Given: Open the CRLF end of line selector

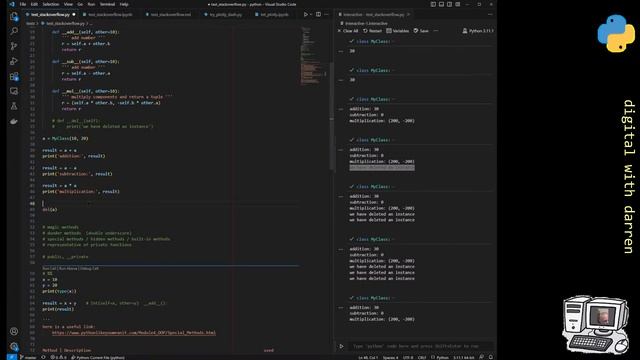Looking at the screenshot, I should (x=422, y=357).
